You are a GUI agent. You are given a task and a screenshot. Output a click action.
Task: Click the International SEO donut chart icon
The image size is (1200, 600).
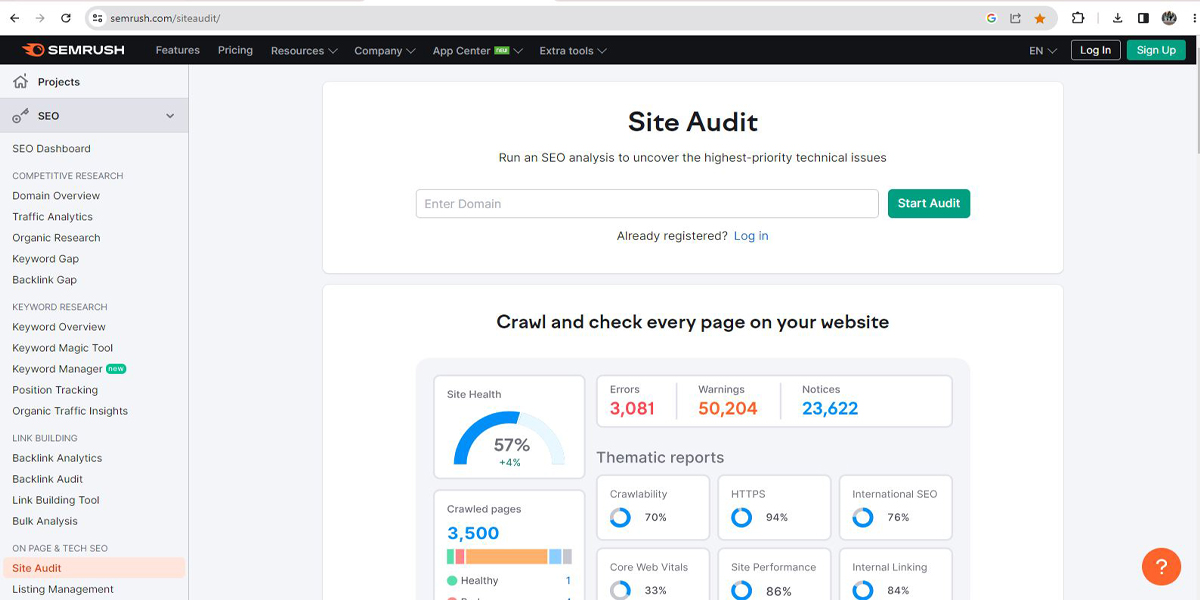(x=862, y=517)
